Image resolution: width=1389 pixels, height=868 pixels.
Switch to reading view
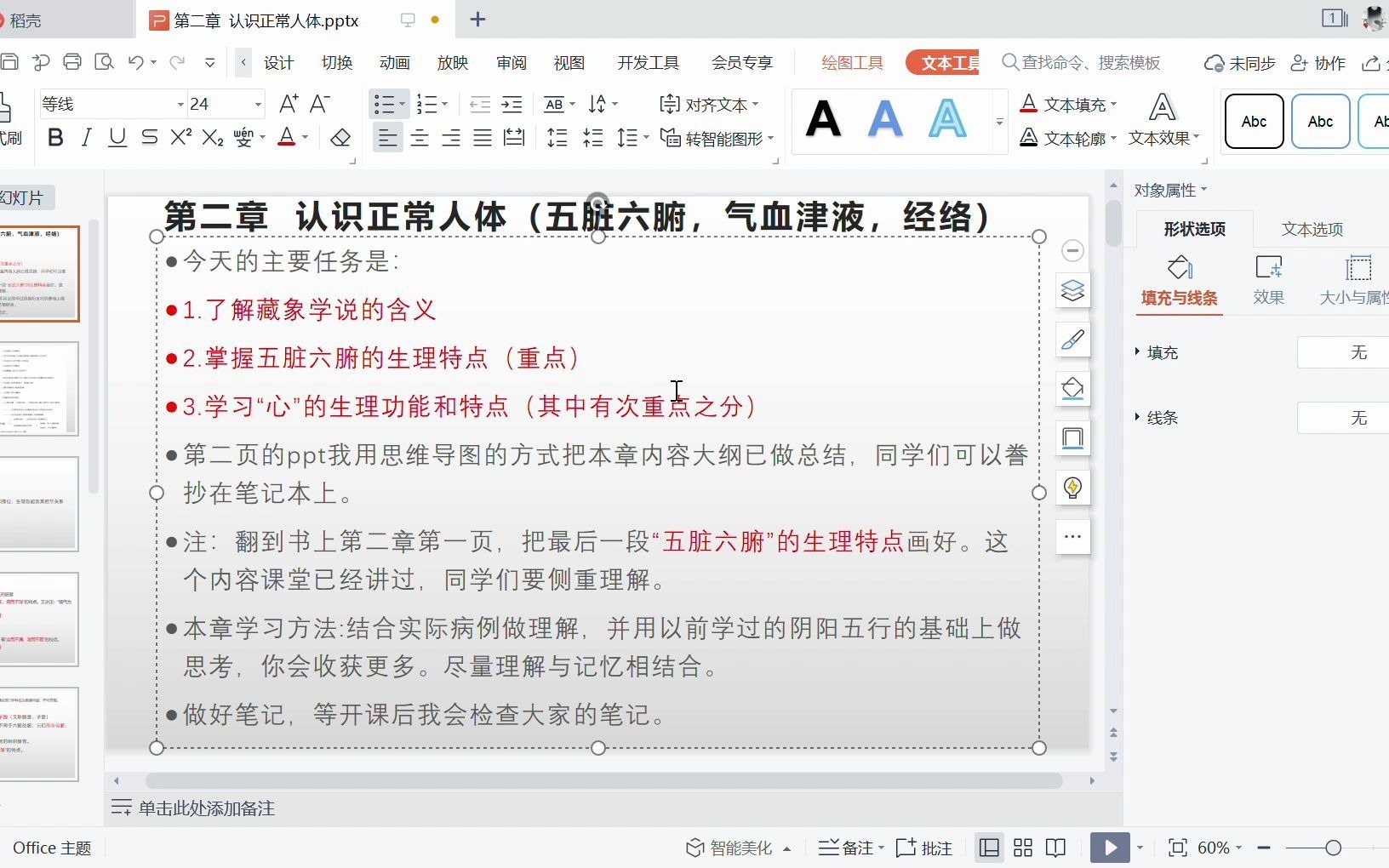[x=1056, y=848]
